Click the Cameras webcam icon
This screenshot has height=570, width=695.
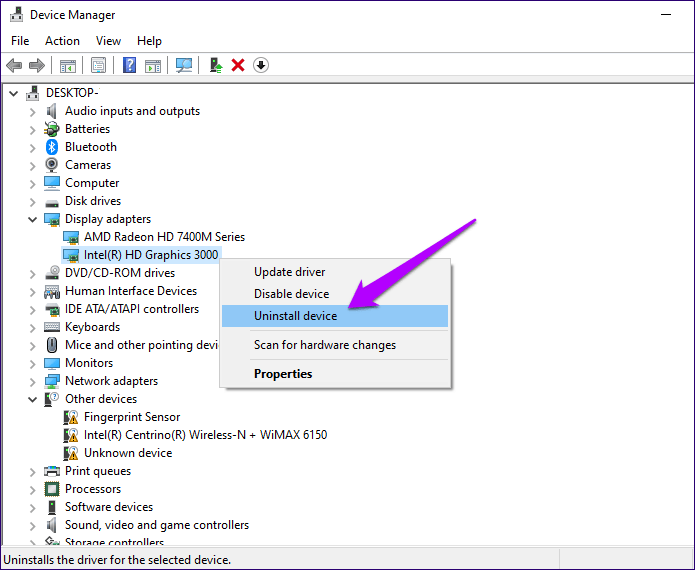[52, 165]
